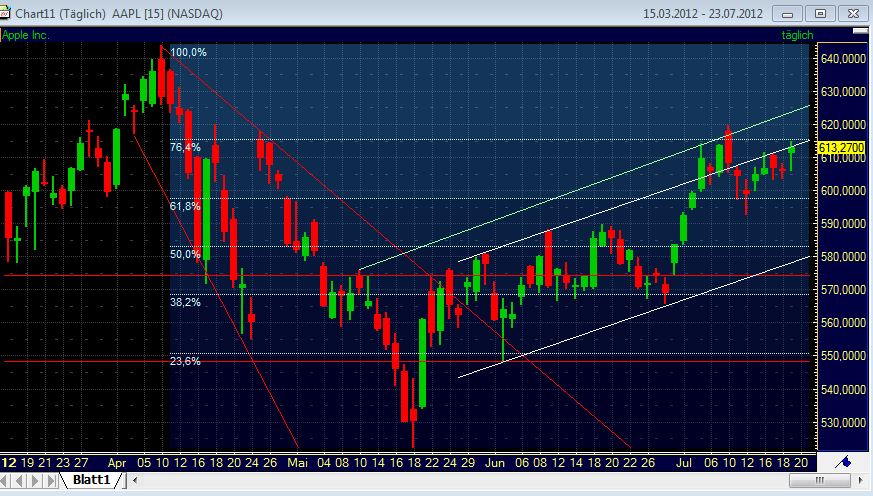The height and width of the screenshot is (496, 873).
Task: Click the 'Jun' month label on date axis
Action: [494, 463]
